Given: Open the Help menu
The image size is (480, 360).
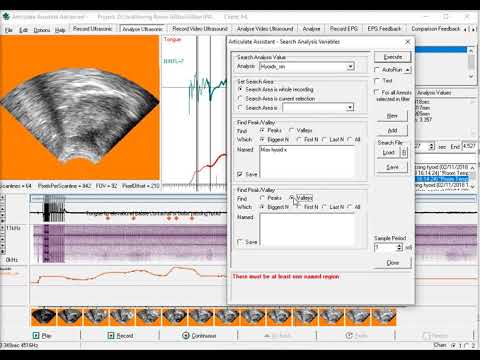Looking at the screenshot, I should click(x=60, y=30).
